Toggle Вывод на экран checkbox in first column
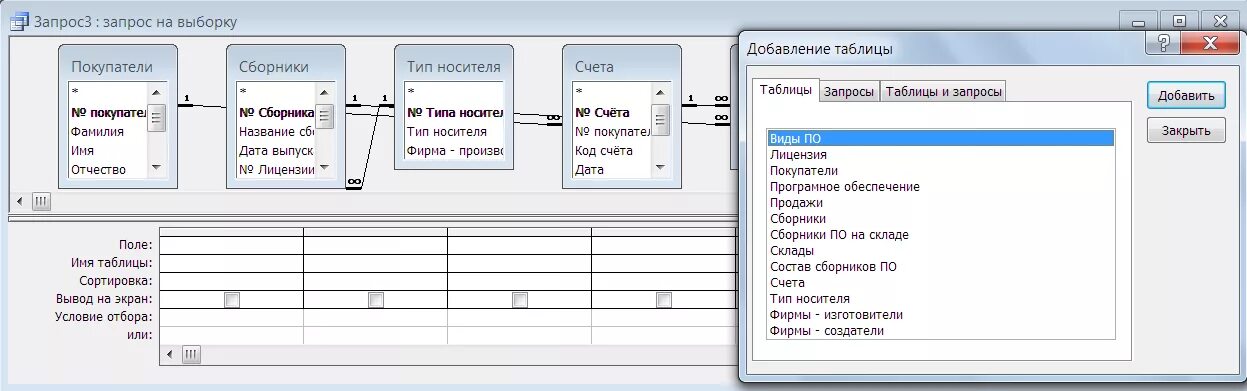1247x391 pixels. [x=232, y=300]
